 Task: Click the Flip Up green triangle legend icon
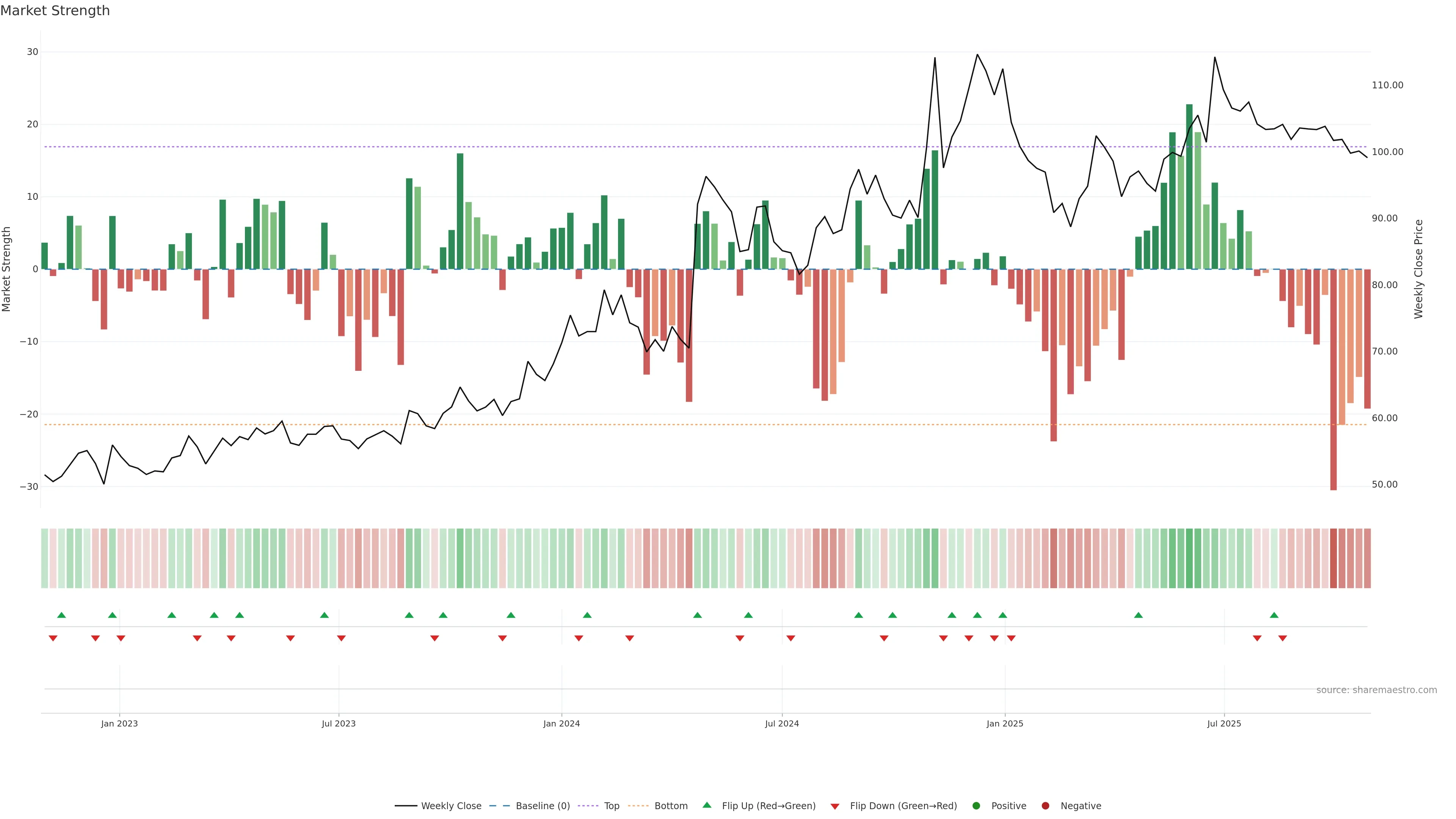(x=706, y=805)
